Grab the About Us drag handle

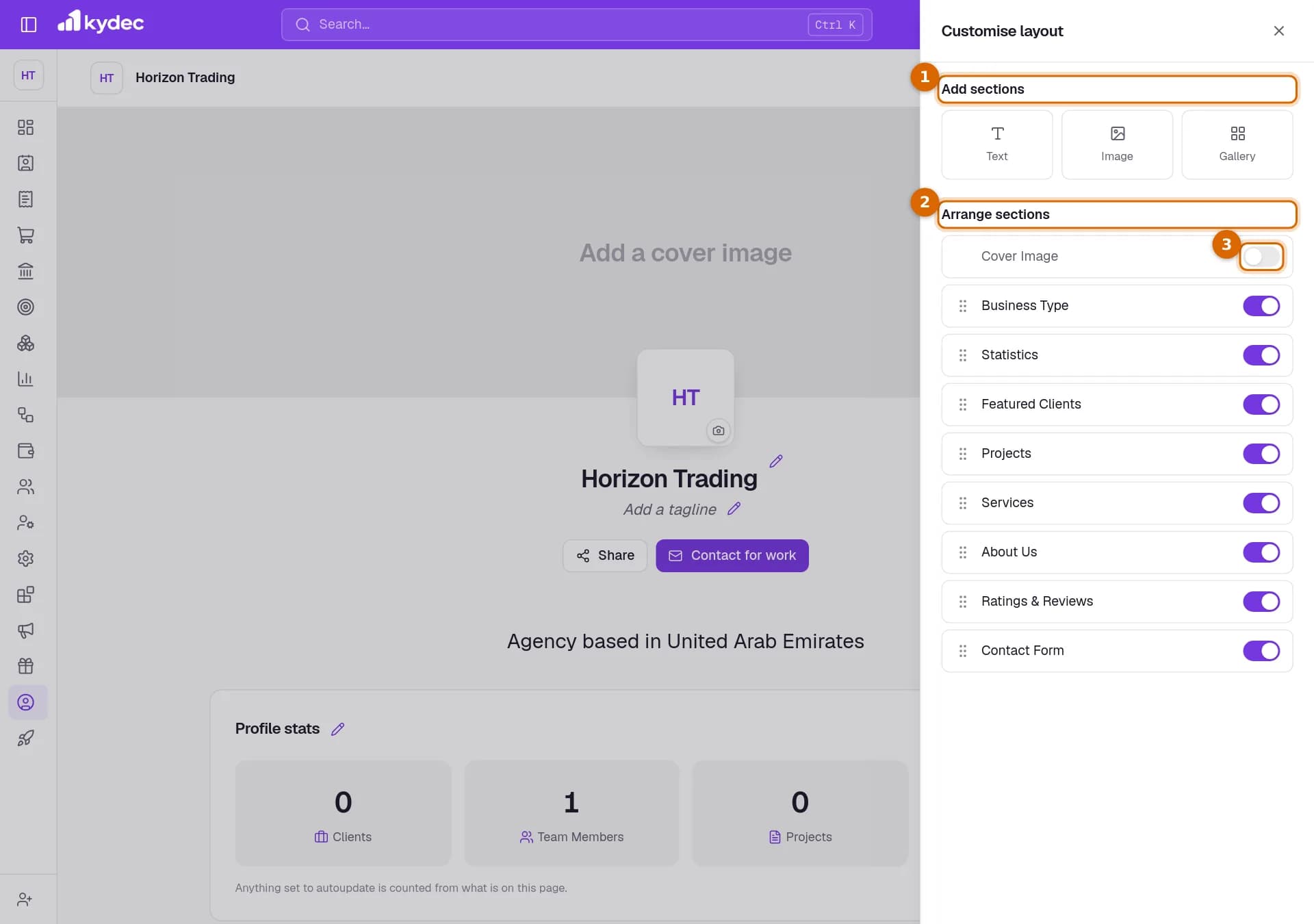pos(962,552)
